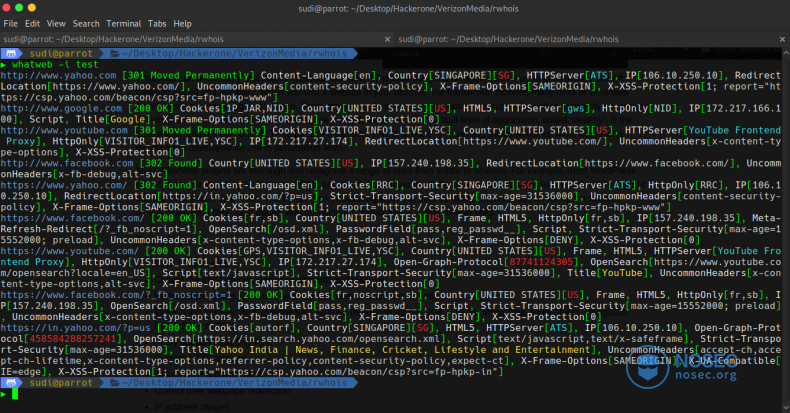Click the http://www.youtube.com URL
Image resolution: width=790 pixels, height=413 pixels.
(x=64, y=130)
